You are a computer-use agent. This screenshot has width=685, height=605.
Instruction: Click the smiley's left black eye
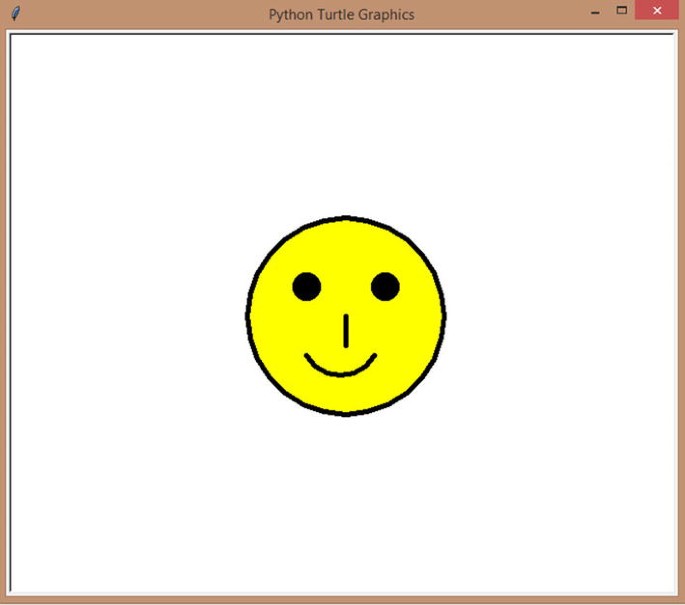307,287
